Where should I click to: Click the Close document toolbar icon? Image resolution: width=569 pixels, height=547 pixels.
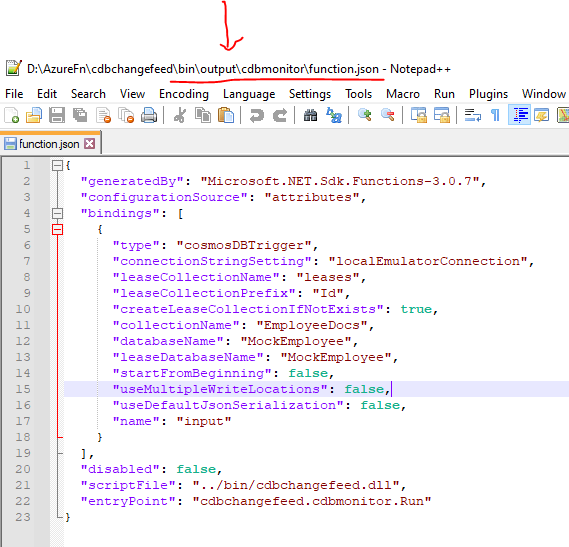pyautogui.click(x=103, y=115)
